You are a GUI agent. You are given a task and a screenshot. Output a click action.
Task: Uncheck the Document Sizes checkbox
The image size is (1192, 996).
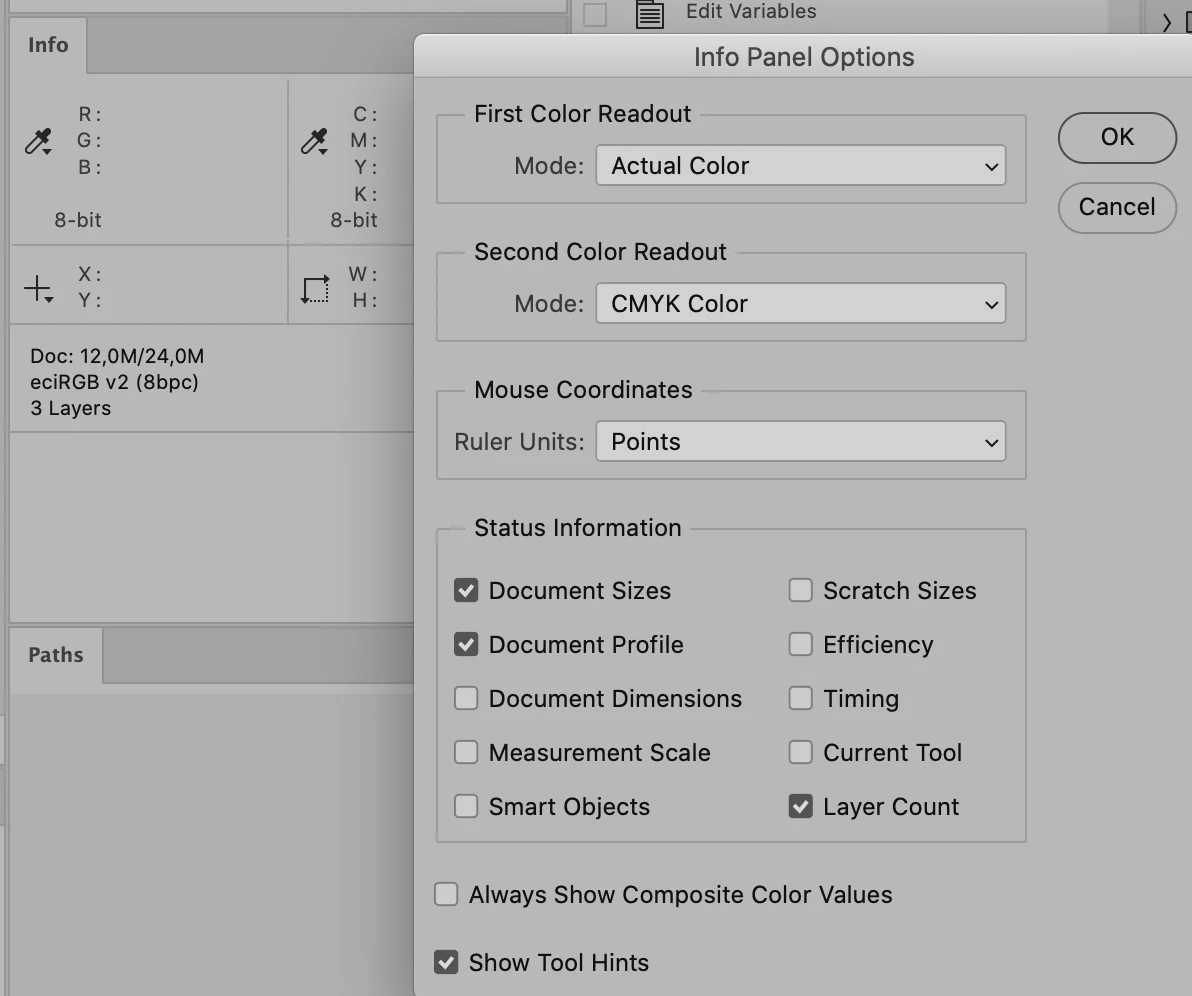tap(466, 591)
